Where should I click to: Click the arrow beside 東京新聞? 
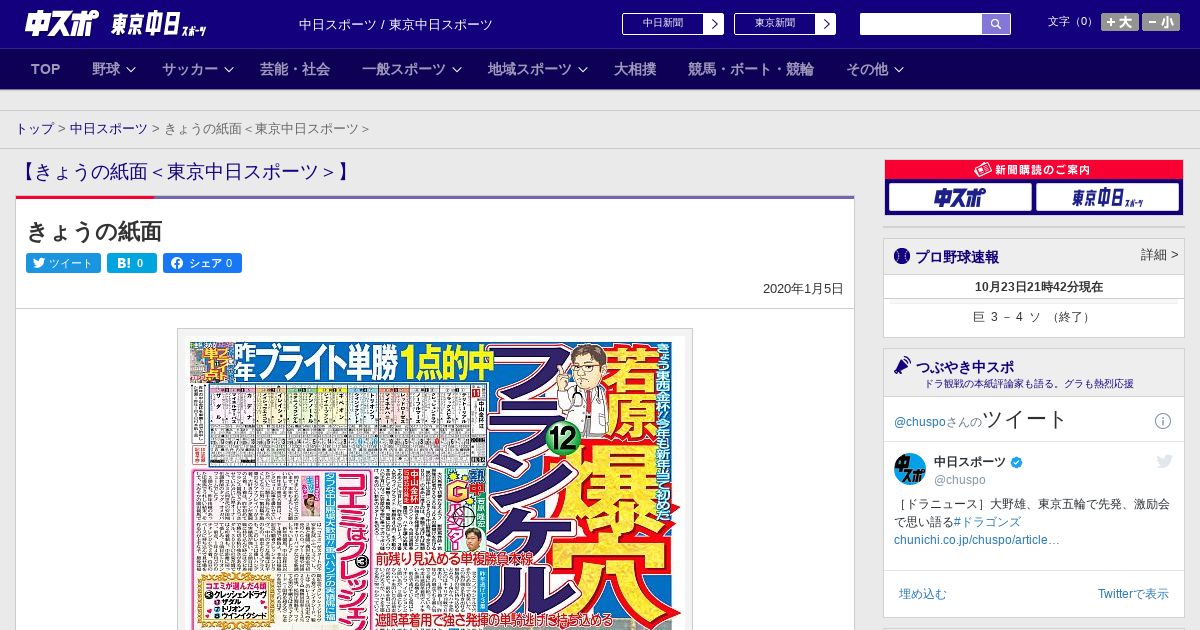[x=826, y=24]
